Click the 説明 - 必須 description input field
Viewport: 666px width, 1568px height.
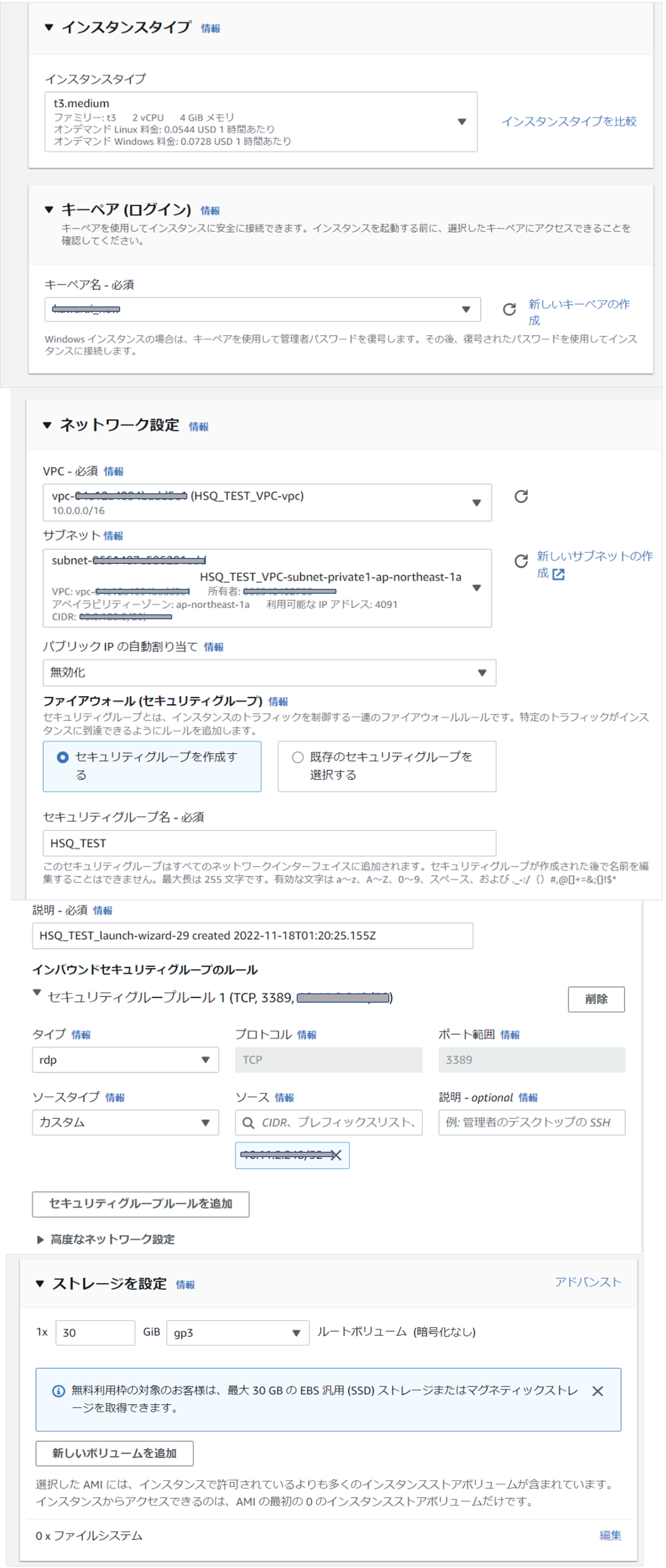(x=252, y=936)
